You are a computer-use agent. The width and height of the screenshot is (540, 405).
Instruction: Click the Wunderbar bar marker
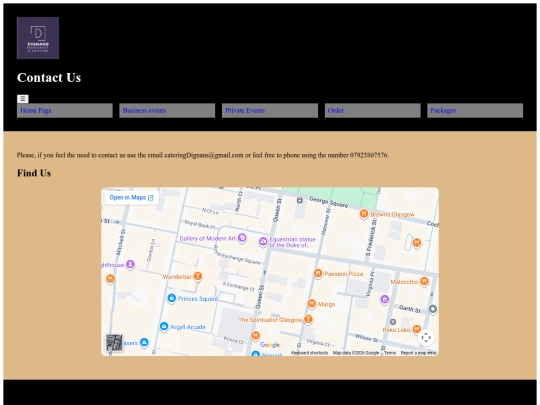tap(197, 276)
